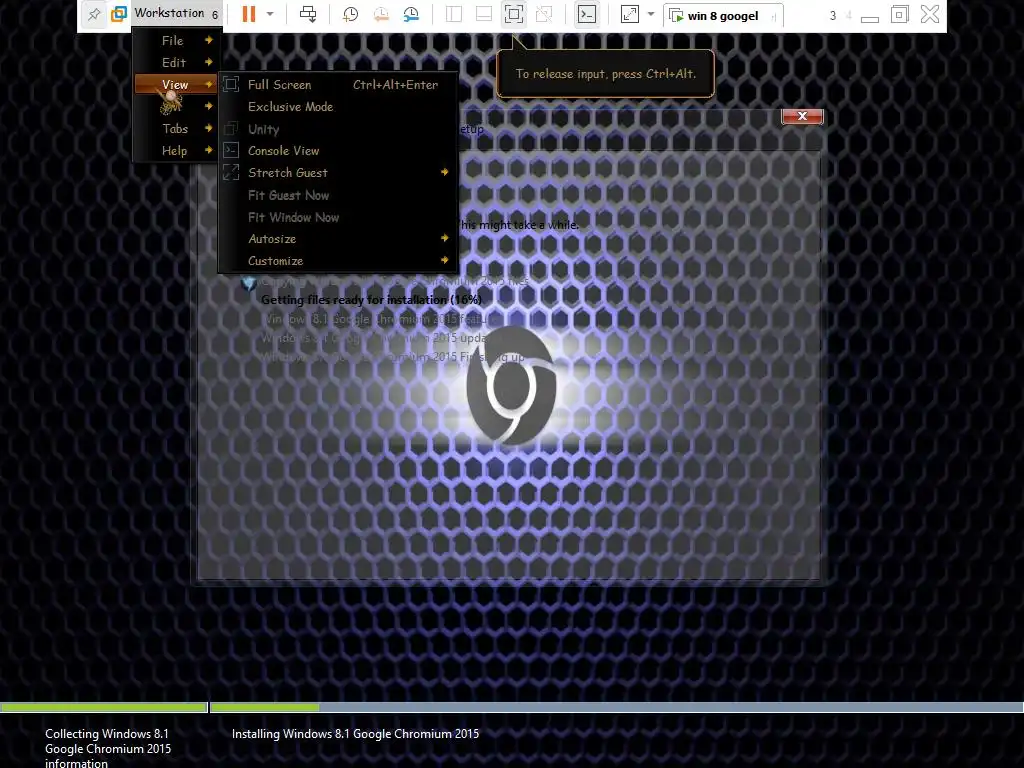Take a snapshot of the VM
The image size is (1024, 768).
(351, 14)
